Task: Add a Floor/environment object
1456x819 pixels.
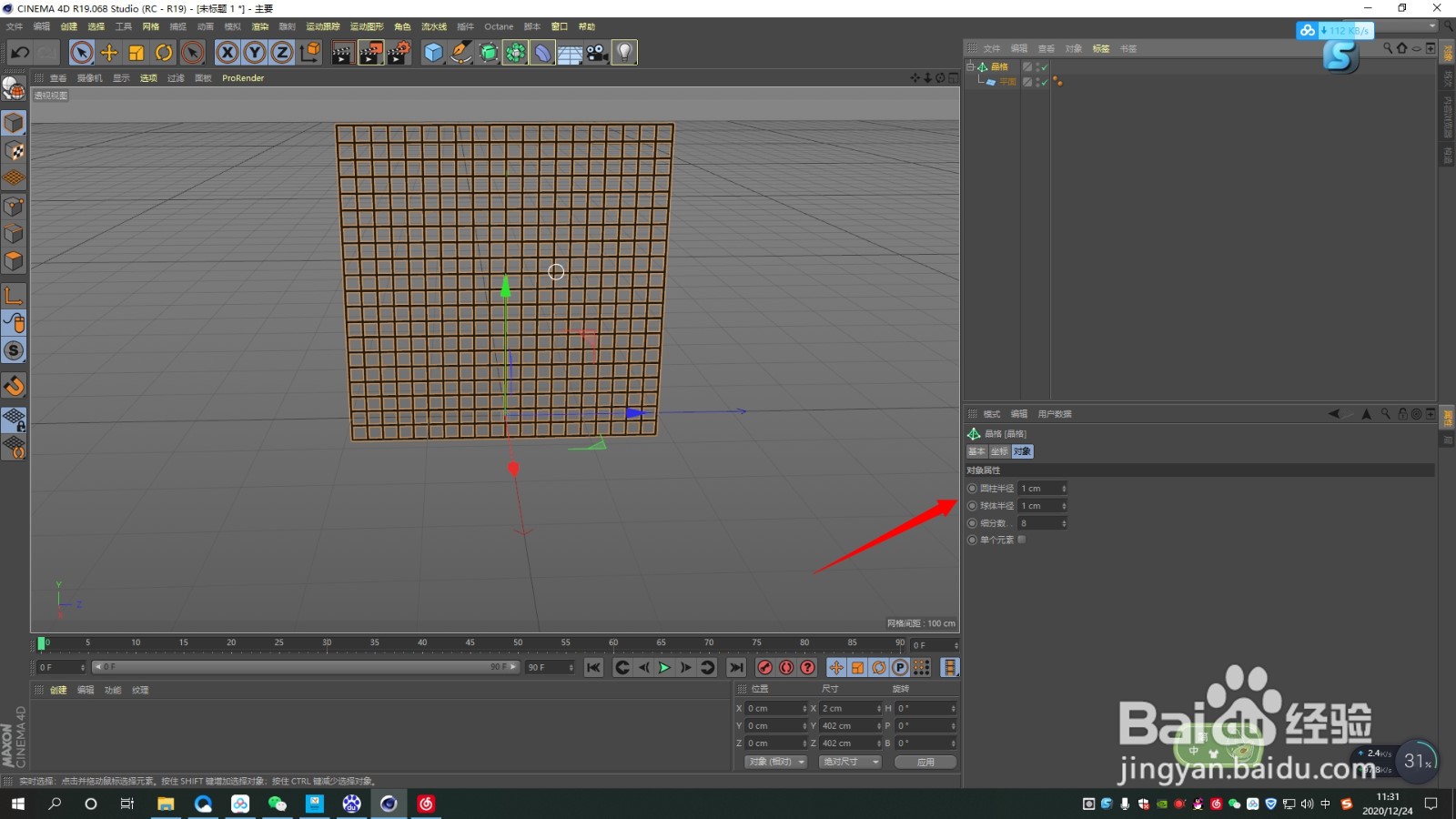Action: tap(570, 53)
